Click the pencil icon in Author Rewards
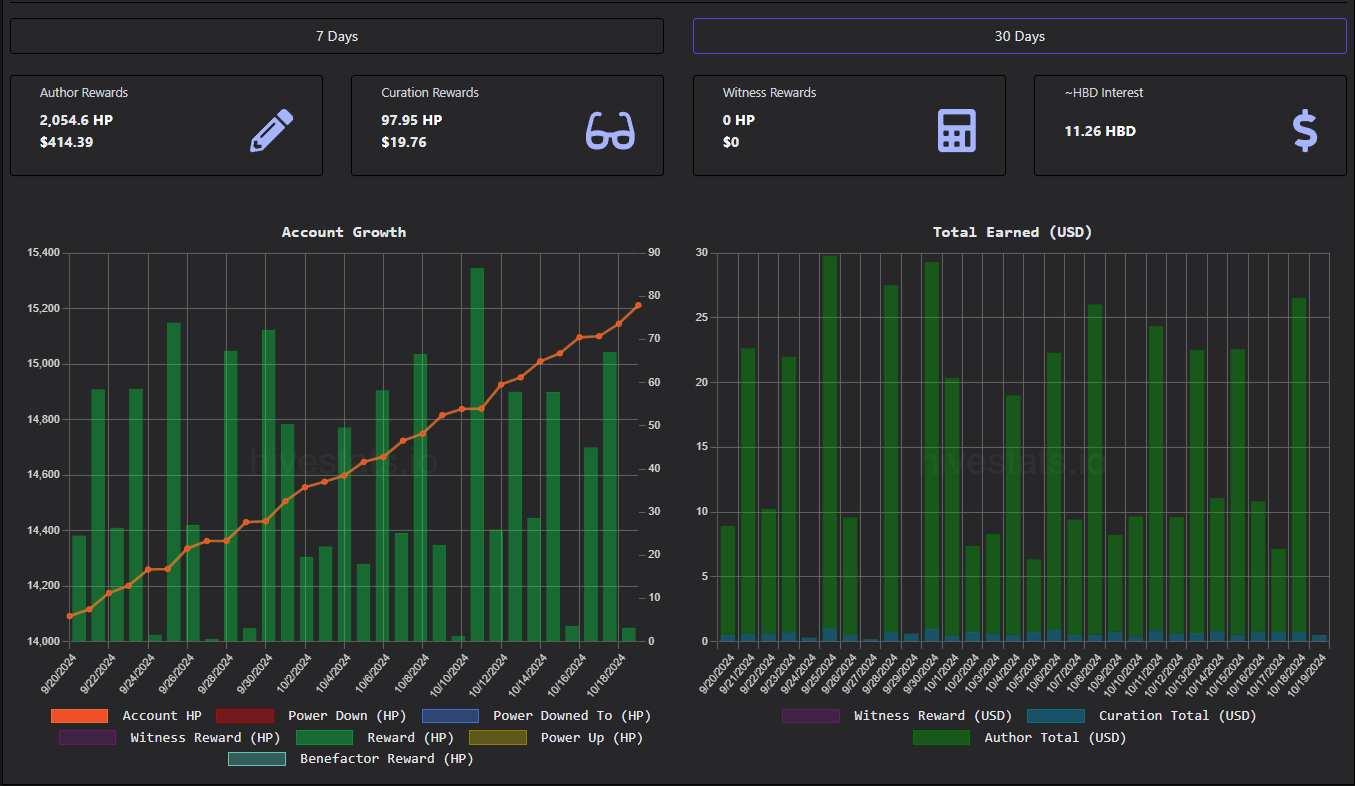The width and height of the screenshot is (1355, 786). [272, 131]
